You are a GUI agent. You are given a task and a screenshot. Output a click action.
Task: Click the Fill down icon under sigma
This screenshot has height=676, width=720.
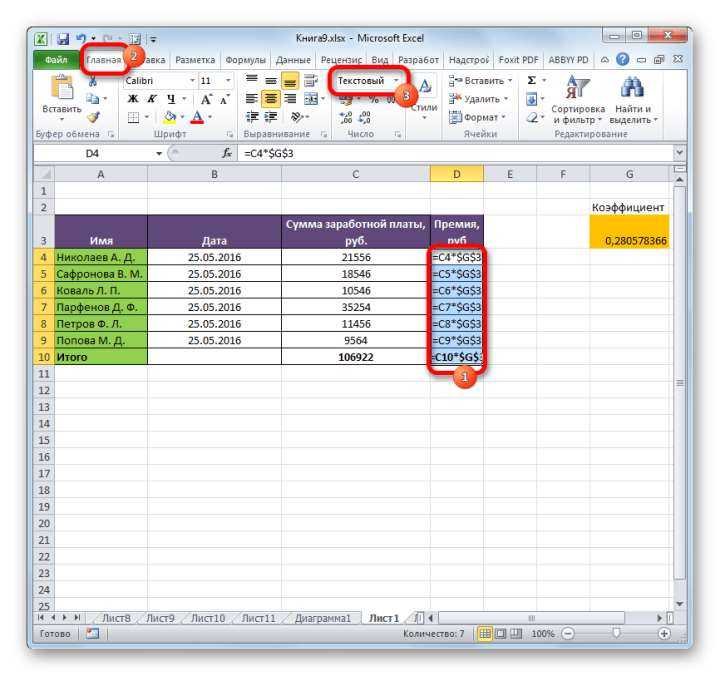(532, 99)
